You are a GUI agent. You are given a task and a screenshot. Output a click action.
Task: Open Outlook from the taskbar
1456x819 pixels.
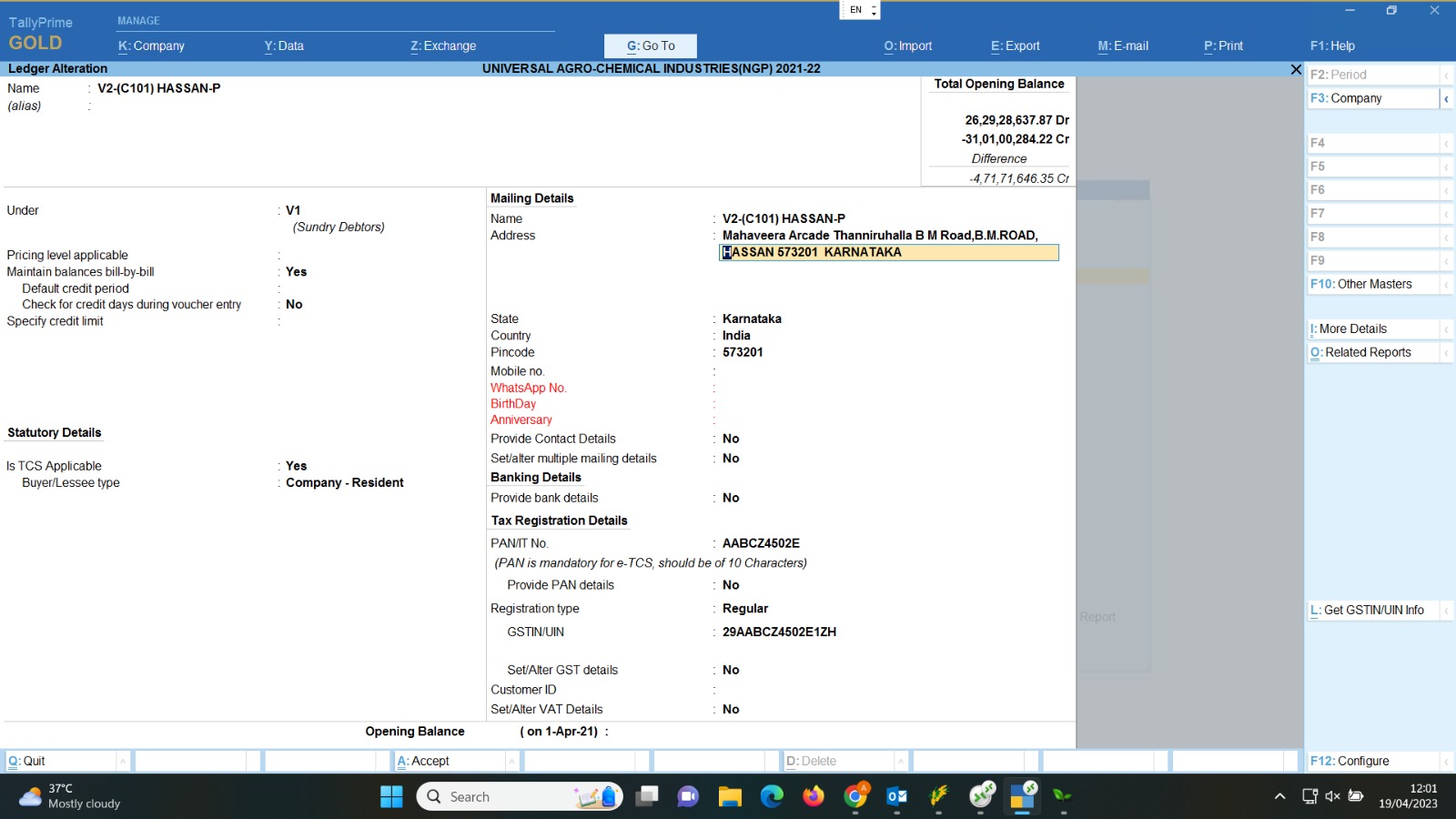(897, 796)
